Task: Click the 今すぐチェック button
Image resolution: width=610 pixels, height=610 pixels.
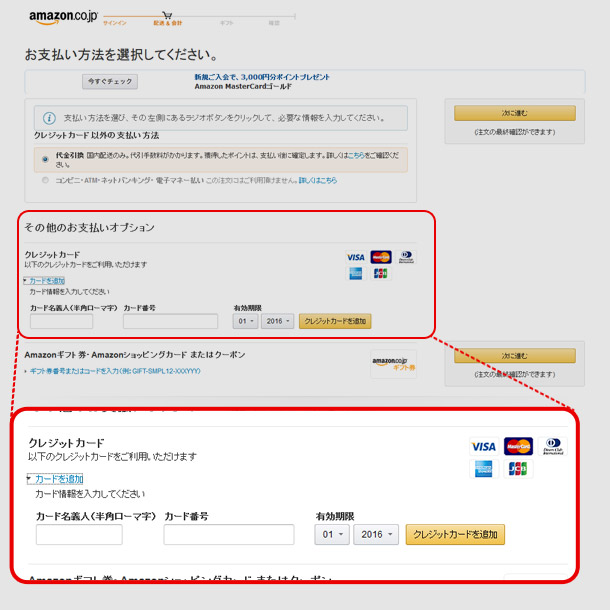Action: click(x=110, y=82)
